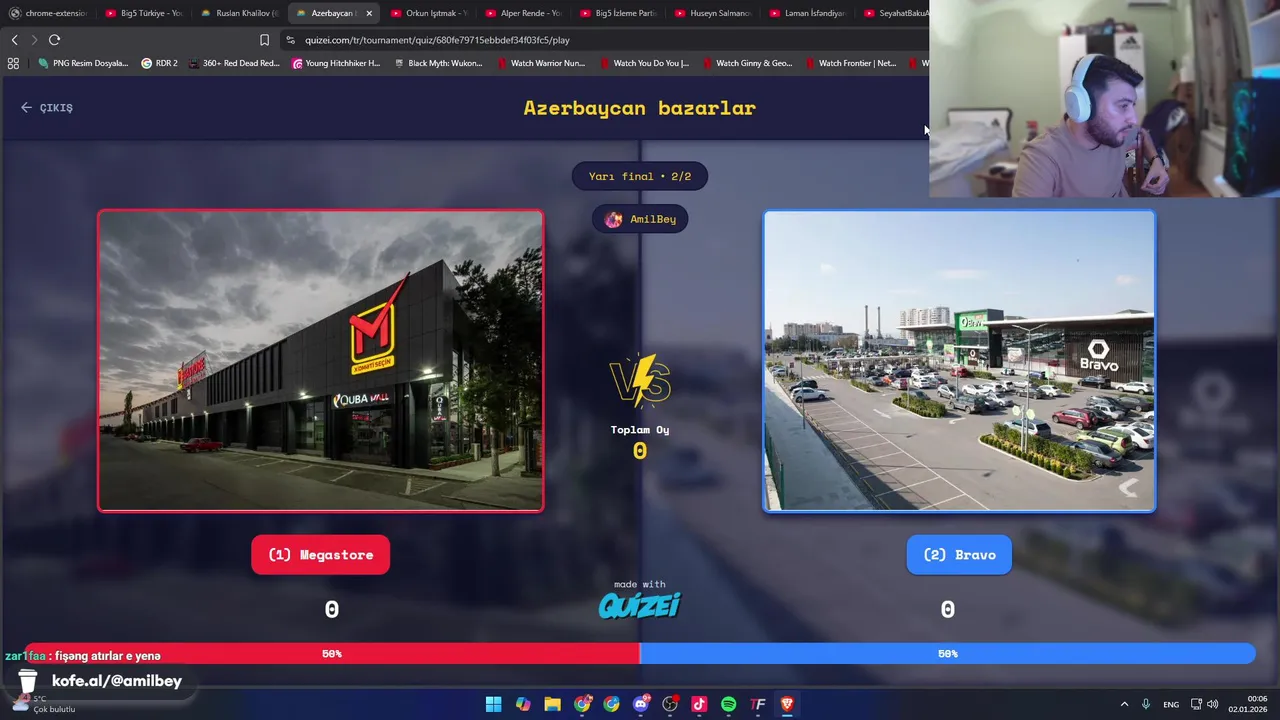Switch to the Huseyn Salmanov tab
Image resolution: width=1280 pixels, height=720 pixels.
[713, 13]
